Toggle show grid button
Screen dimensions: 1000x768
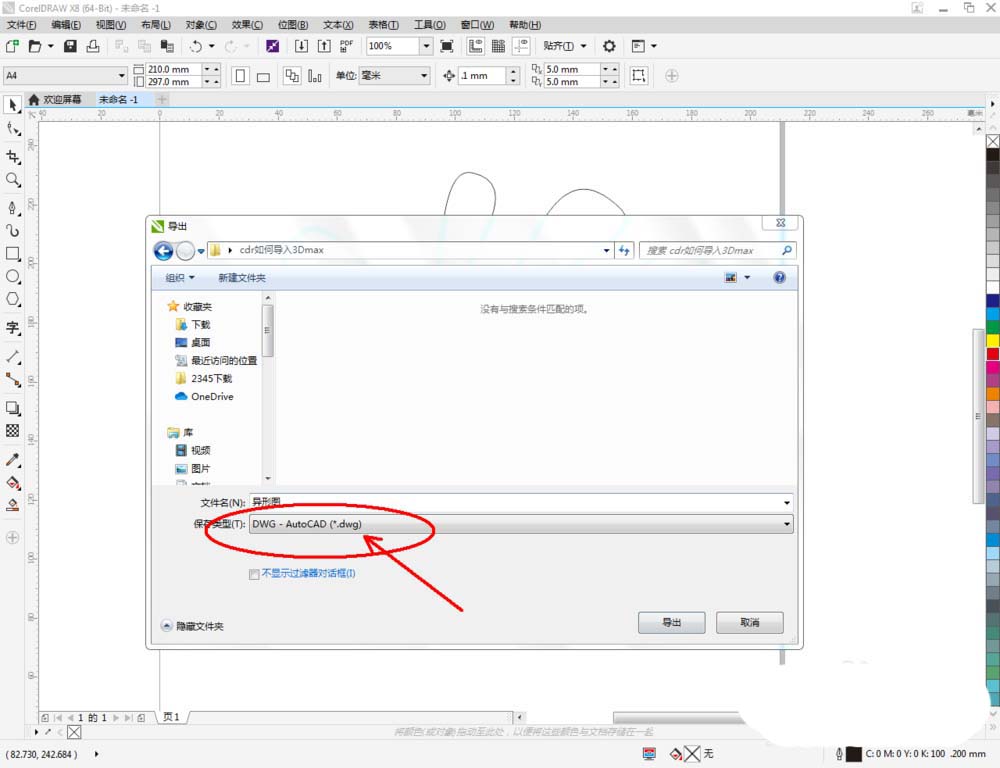(x=498, y=46)
